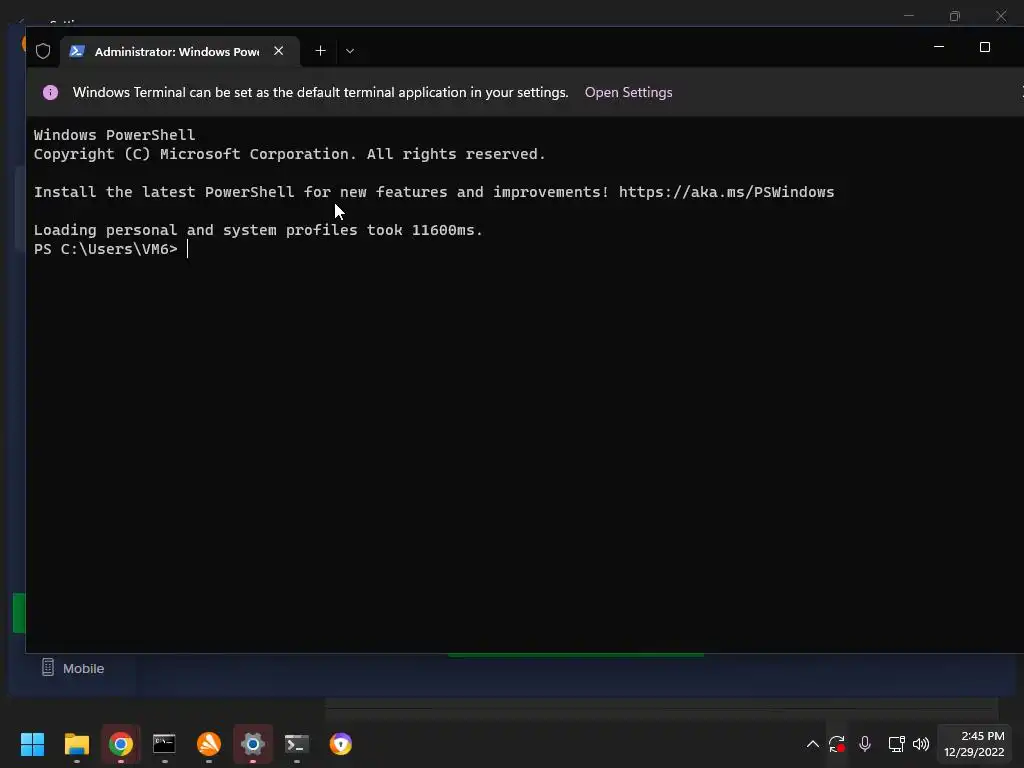Image resolution: width=1024 pixels, height=768 pixels.
Task: Click the sync status tray icon
Action: click(x=837, y=744)
